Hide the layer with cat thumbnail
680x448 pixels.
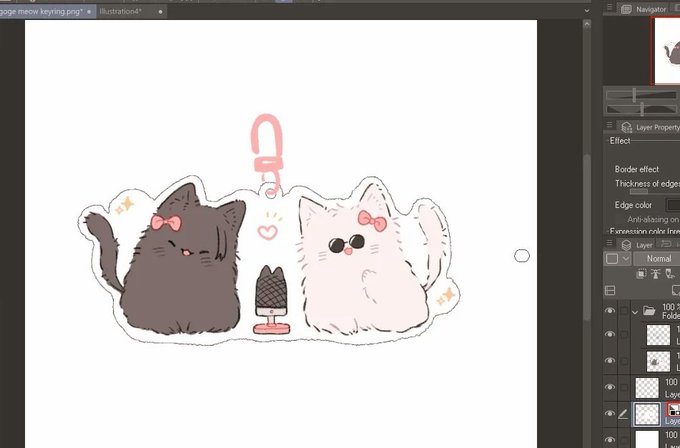610,361
